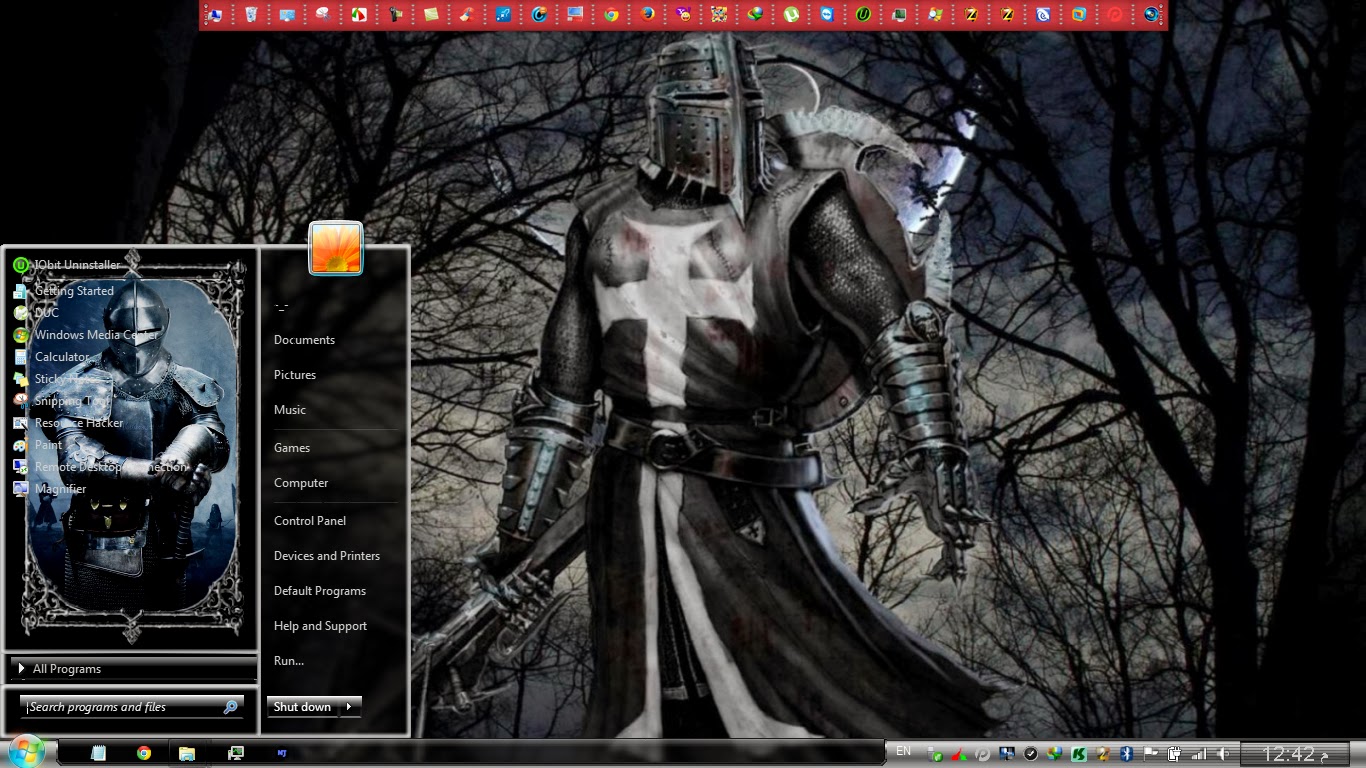Click network signal bars tray icon
Screen dimensions: 1366x768
pos(1199,753)
